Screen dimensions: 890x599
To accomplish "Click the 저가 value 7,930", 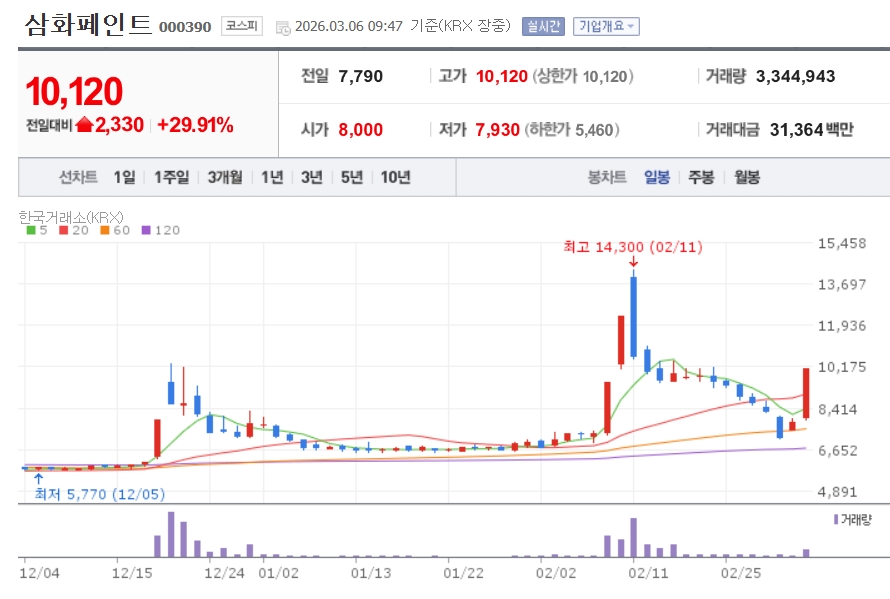I will coord(497,130).
